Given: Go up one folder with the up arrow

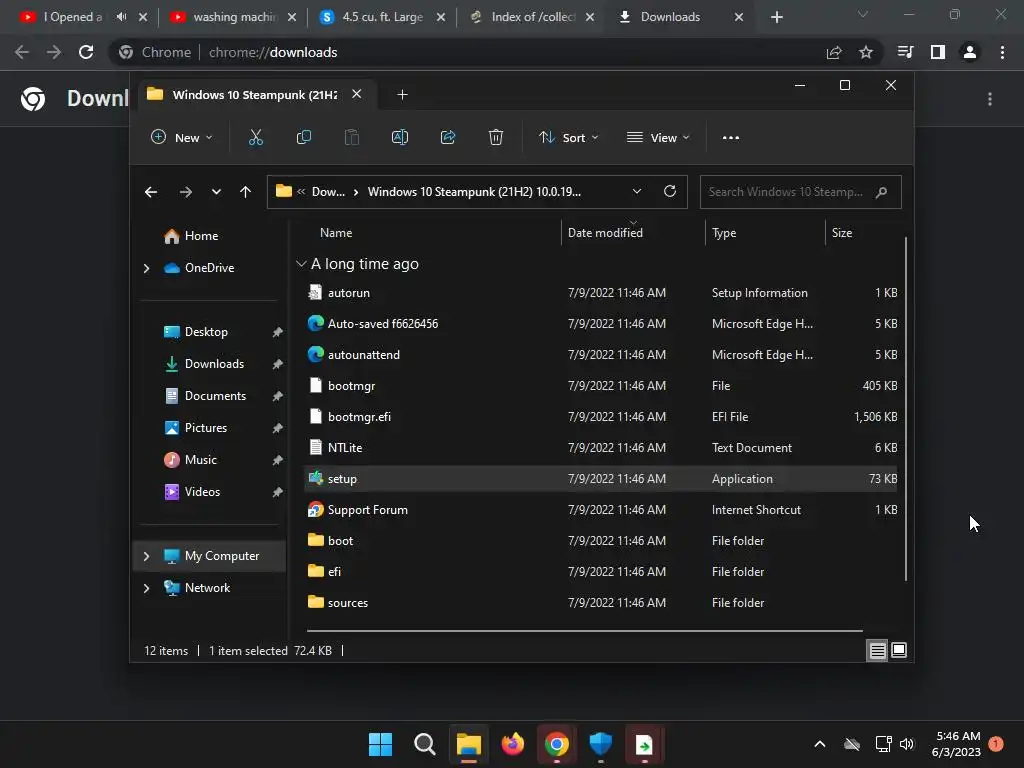Looking at the screenshot, I should click(x=246, y=192).
